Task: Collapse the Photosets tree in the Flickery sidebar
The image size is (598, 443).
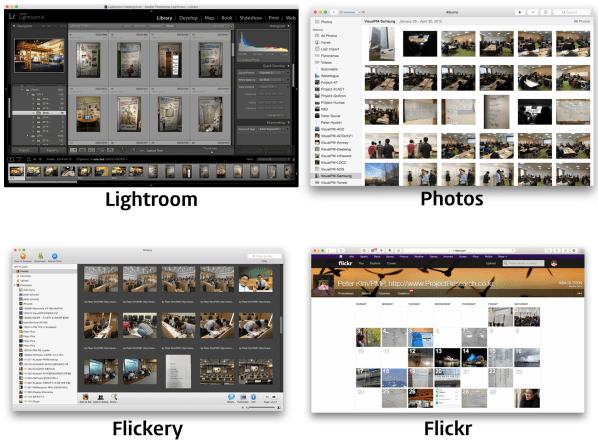Action: coord(15,285)
